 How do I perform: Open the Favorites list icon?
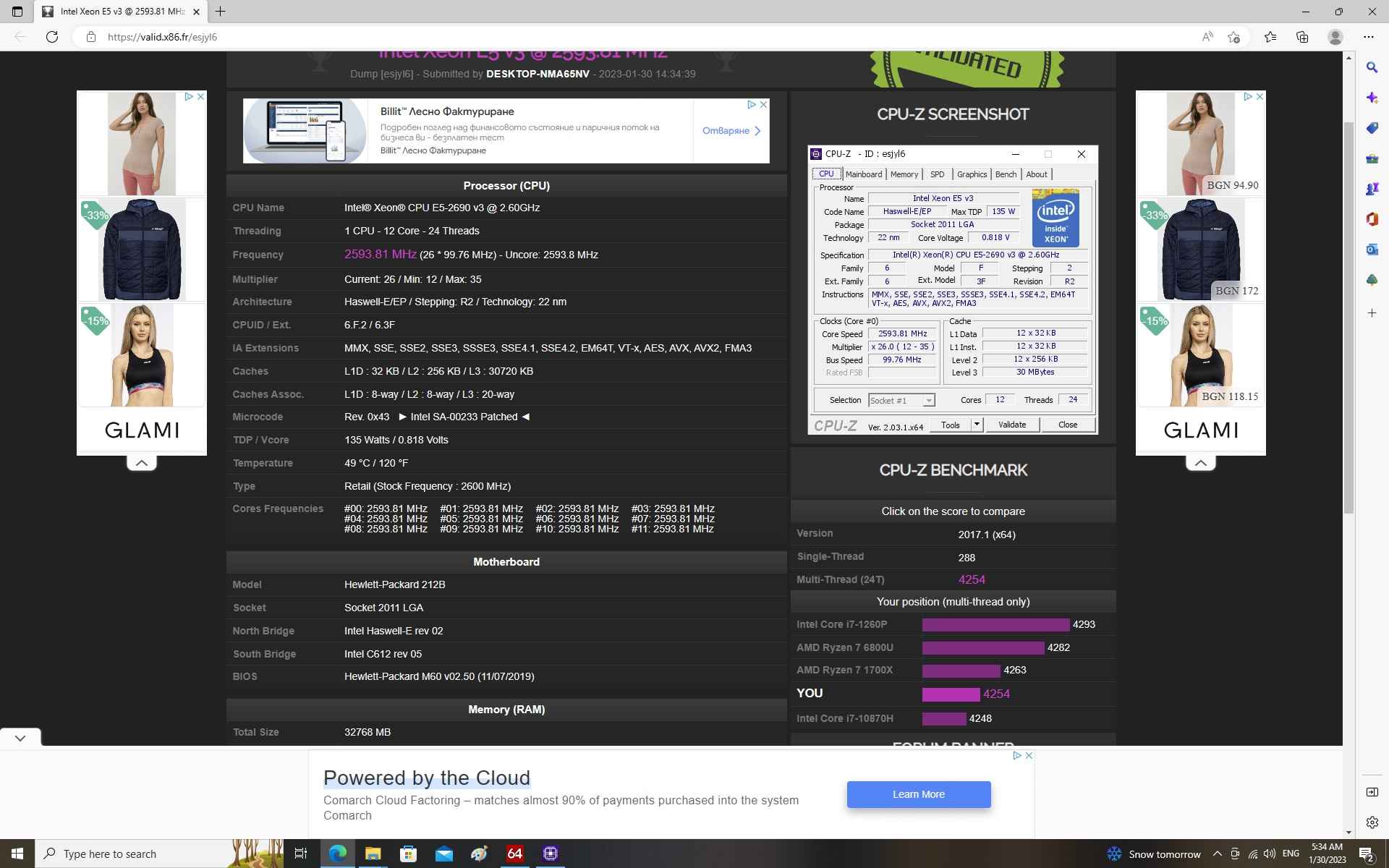(1270, 37)
